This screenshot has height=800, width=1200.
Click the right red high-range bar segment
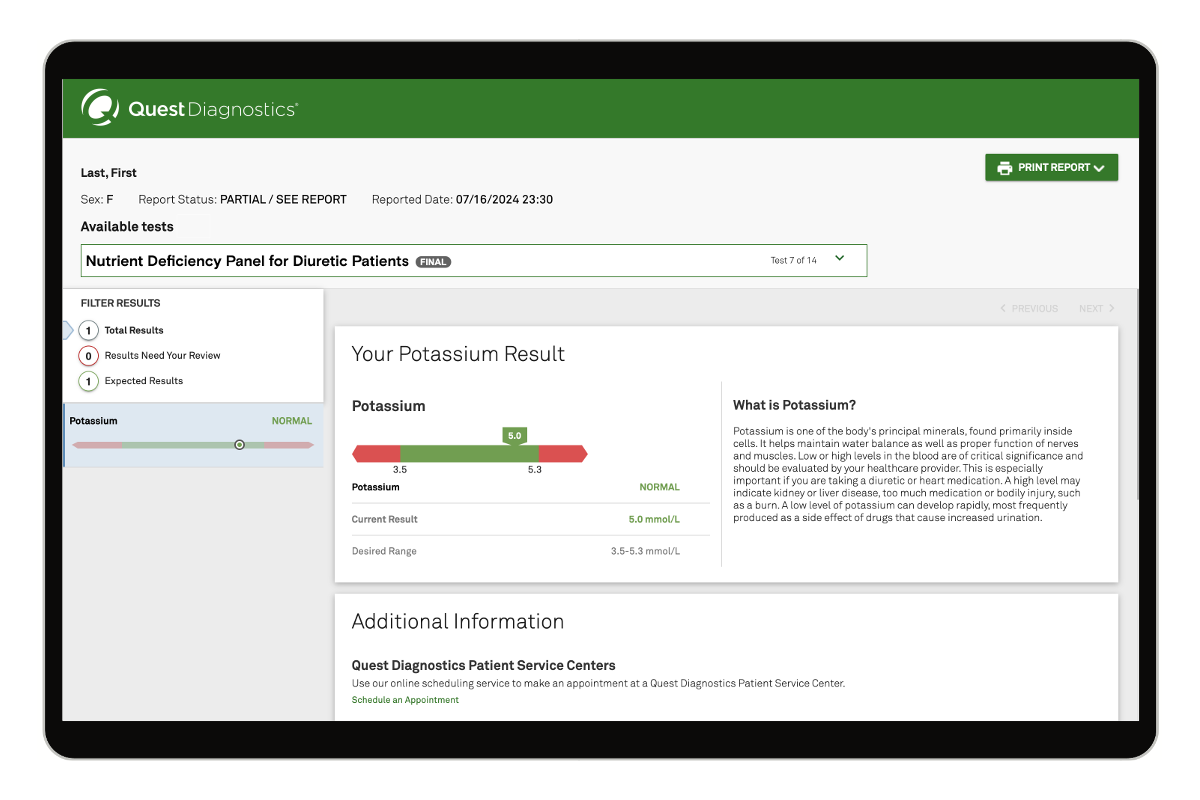[x=563, y=454]
